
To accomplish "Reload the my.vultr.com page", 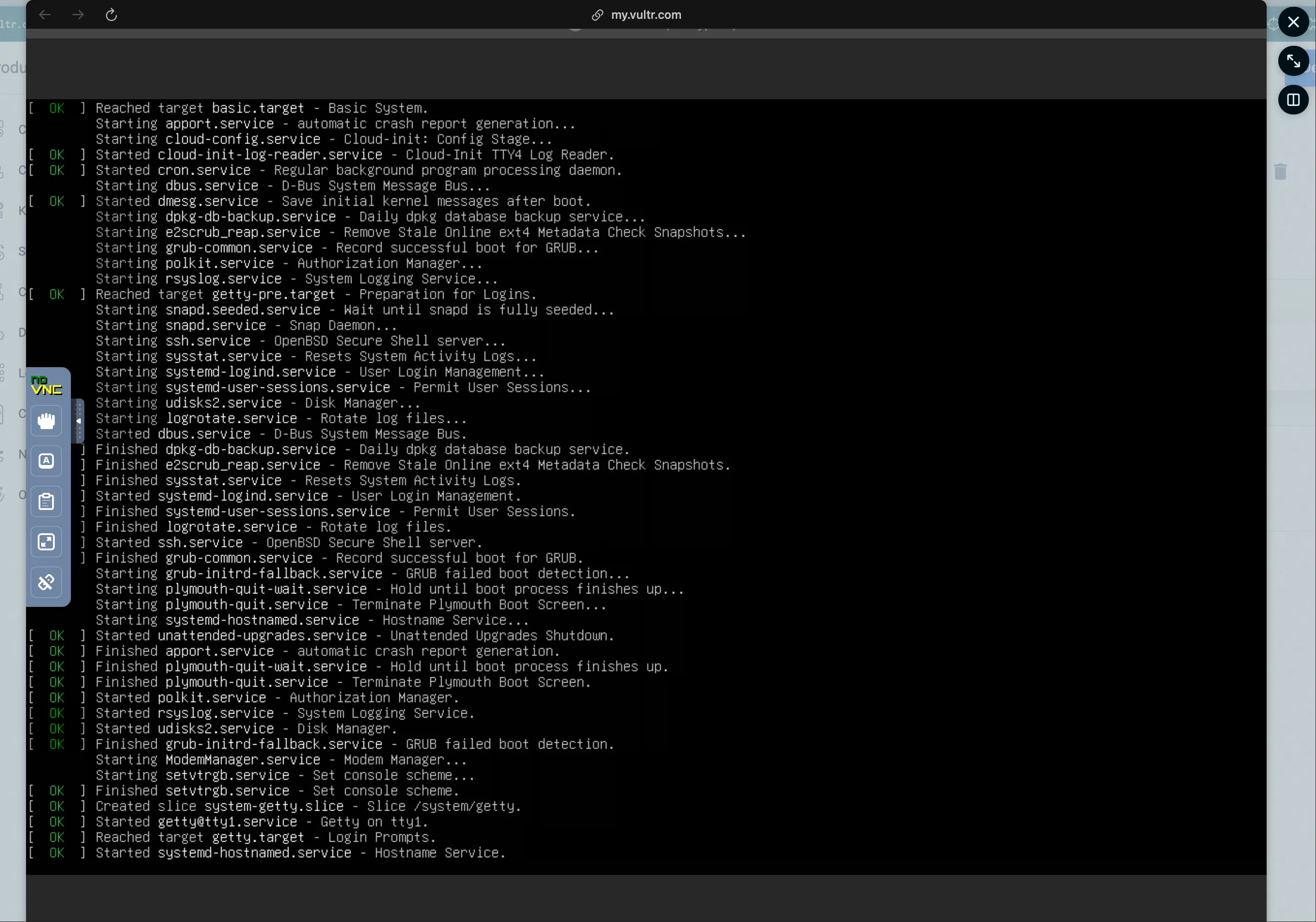I will pyautogui.click(x=111, y=15).
